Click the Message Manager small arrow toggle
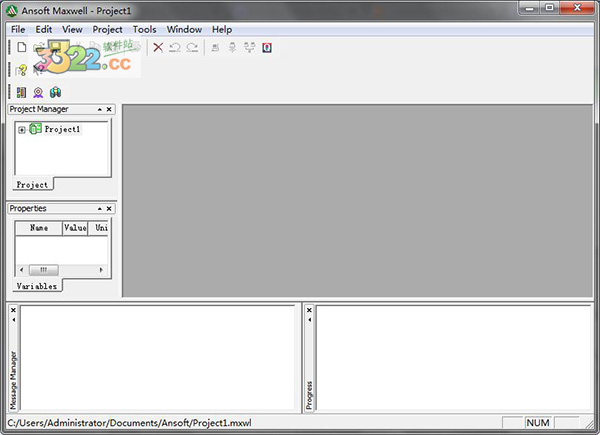 pos(14,319)
